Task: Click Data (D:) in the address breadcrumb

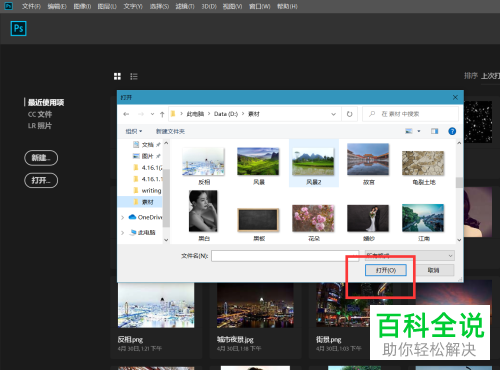Action: point(226,114)
